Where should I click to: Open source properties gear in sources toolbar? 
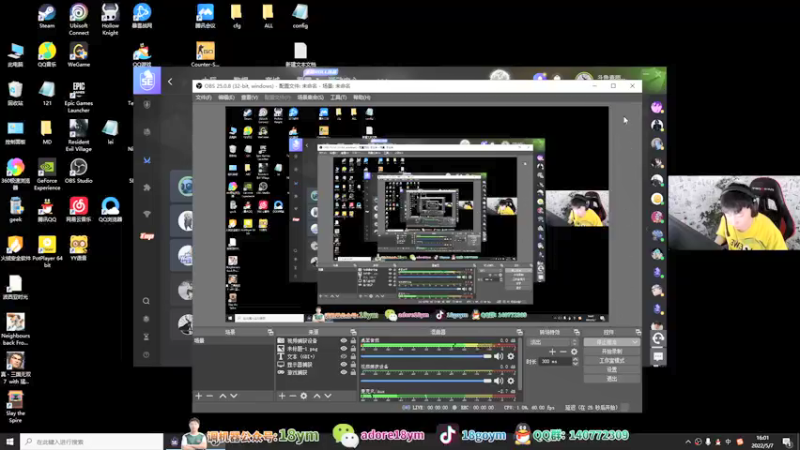coord(304,396)
